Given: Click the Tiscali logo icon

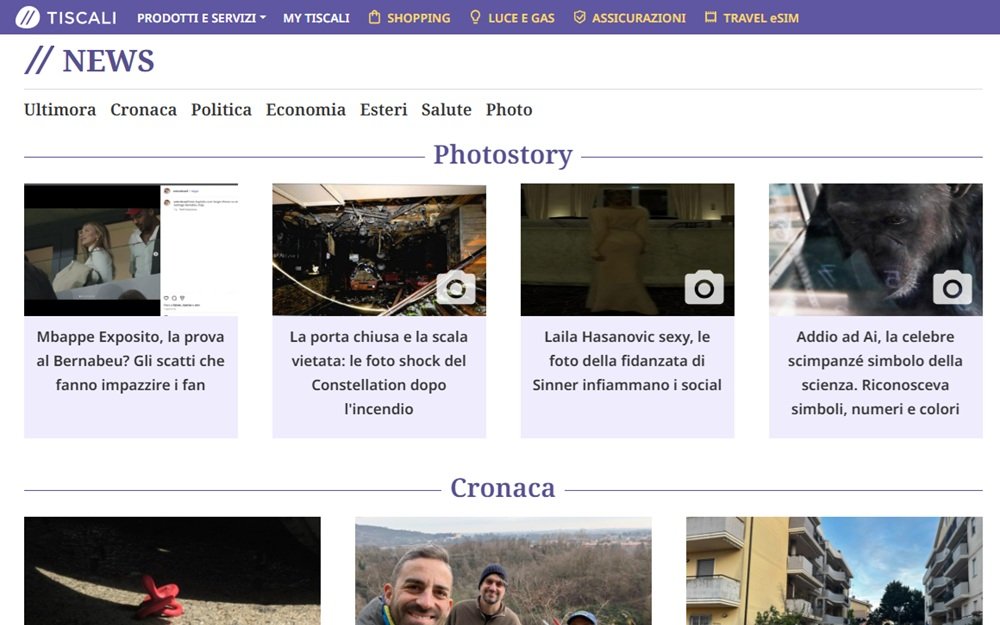Looking at the screenshot, I should click(x=28, y=17).
